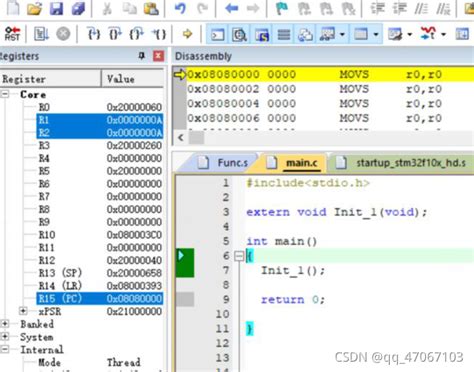This screenshot has width=474, height=372.
Task: Insert a bookmark with the flag icon
Action: 282,9
